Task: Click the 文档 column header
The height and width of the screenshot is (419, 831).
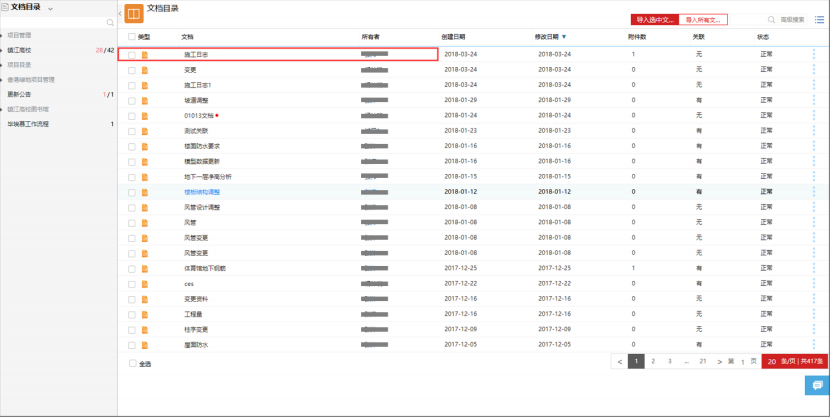Action: [x=187, y=37]
